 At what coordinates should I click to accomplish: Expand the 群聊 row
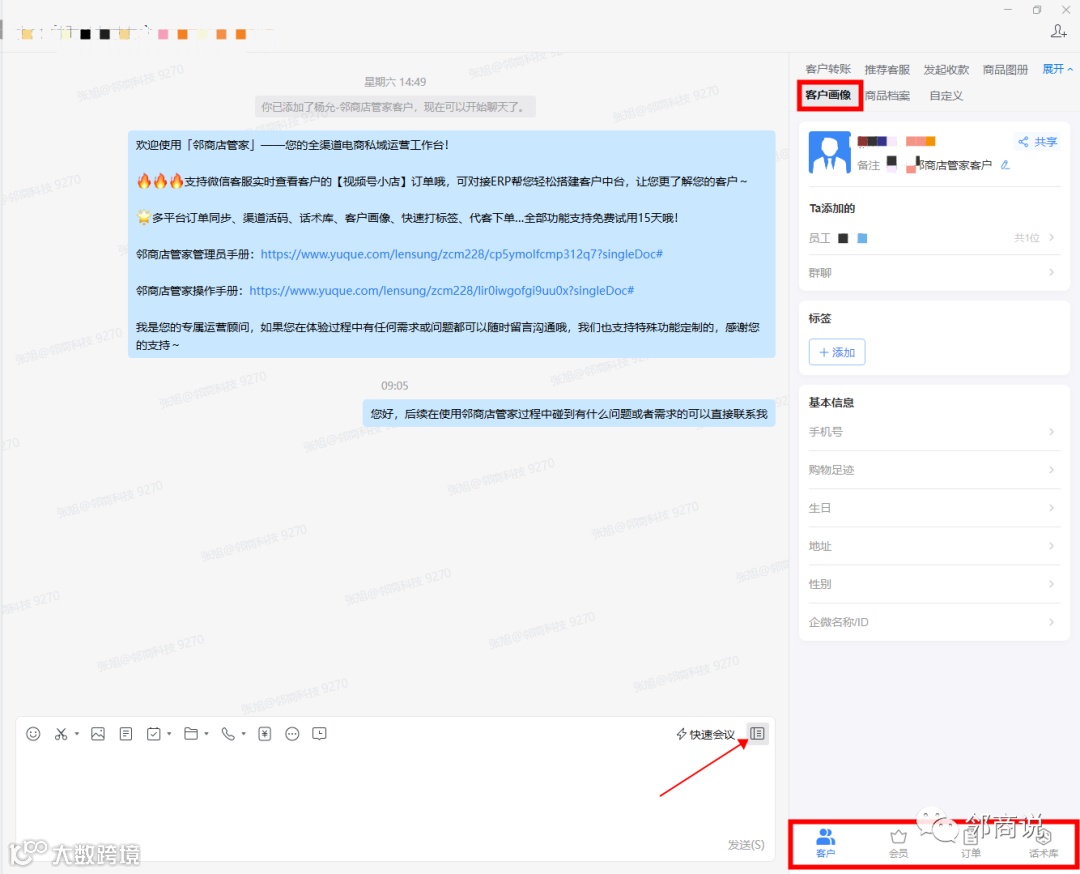point(933,273)
